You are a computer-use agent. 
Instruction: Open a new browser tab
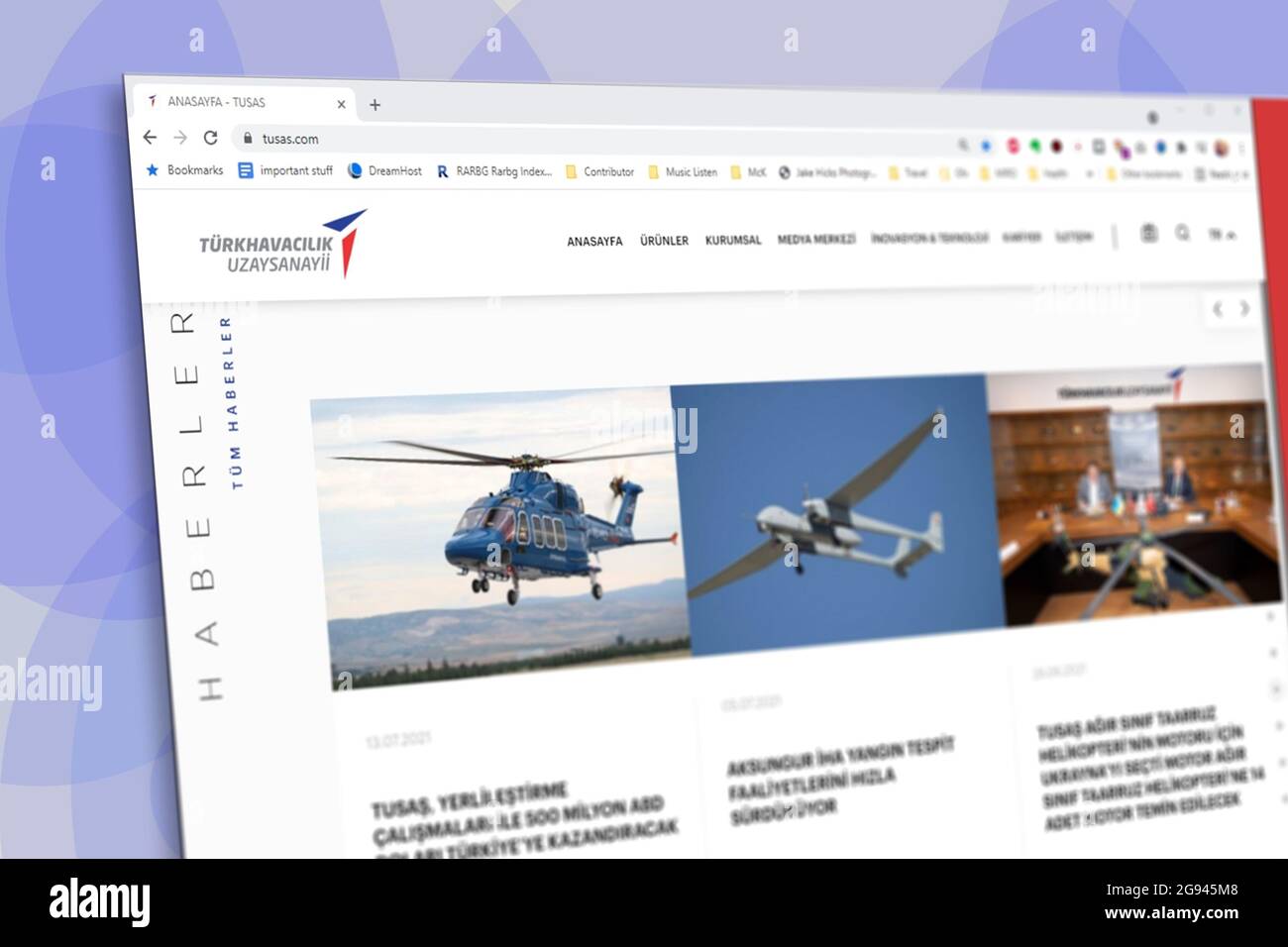[375, 104]
